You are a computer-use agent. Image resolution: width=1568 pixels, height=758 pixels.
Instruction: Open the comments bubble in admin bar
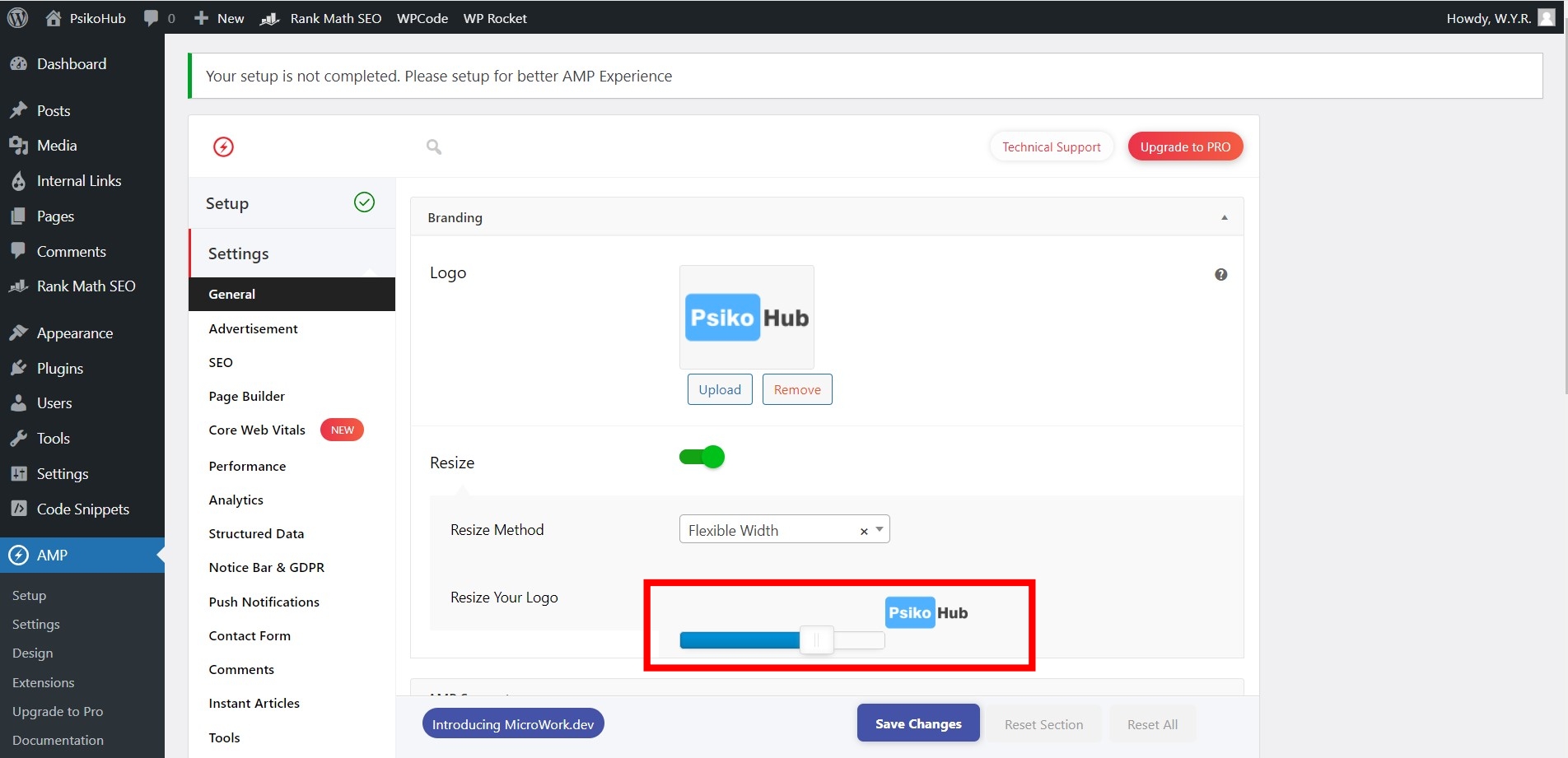tap(151, 18)
